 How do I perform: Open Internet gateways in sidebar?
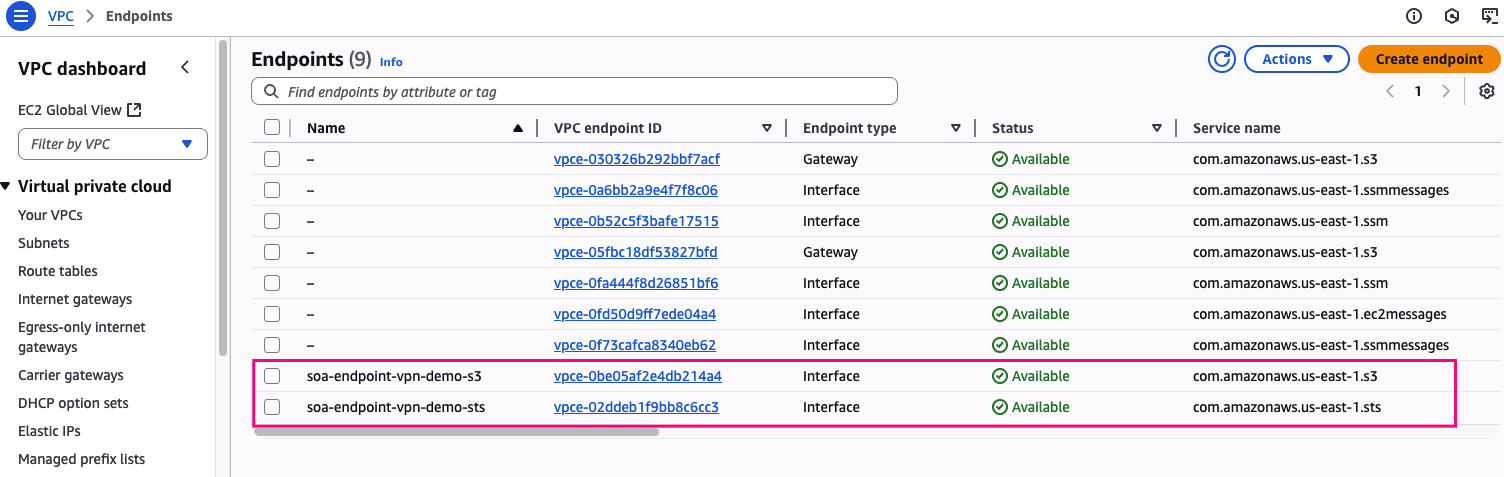coord(75,299)
